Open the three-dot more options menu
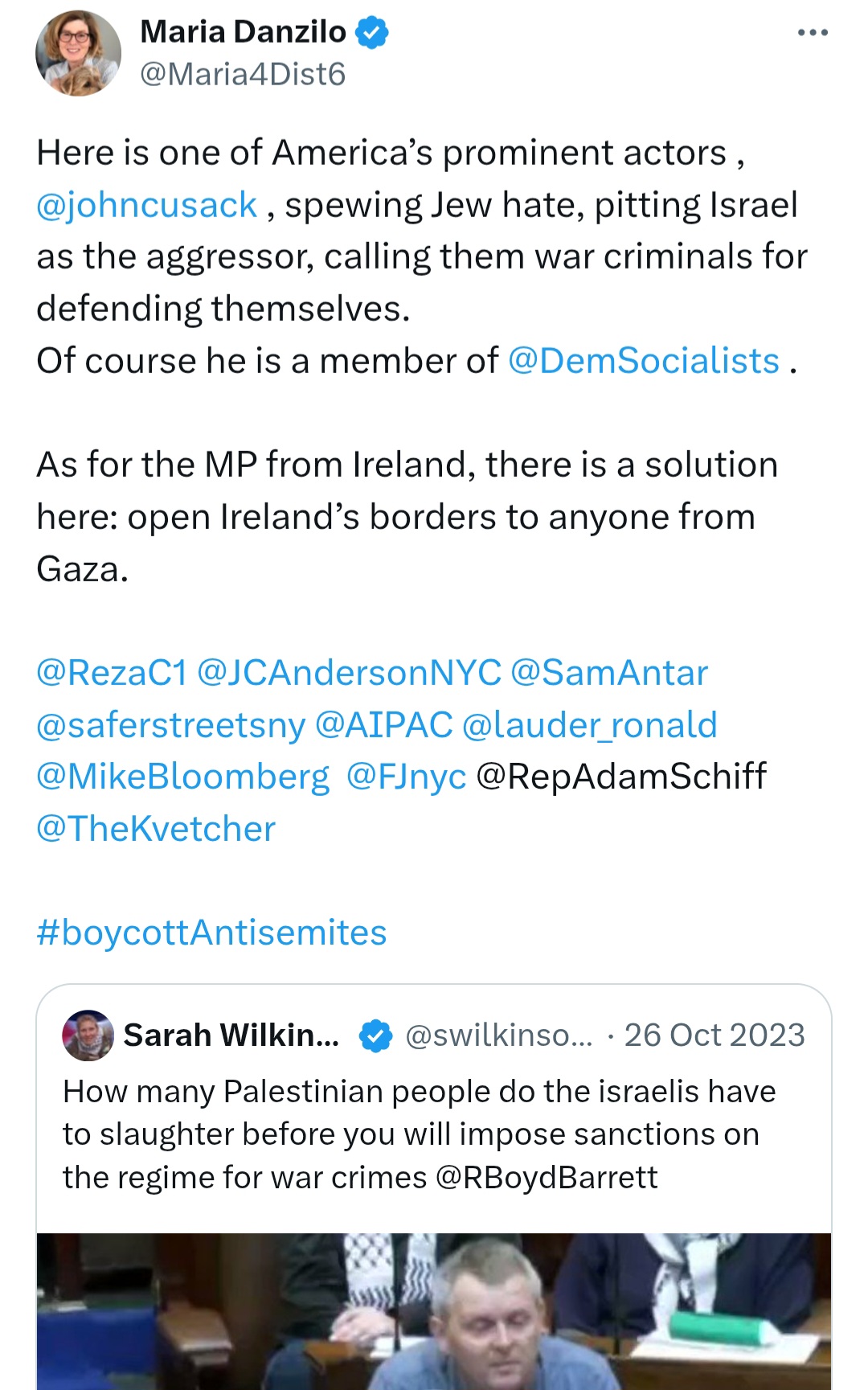Image resolution: width=868 pixels, height=1390 pixels. (x=813, y=33)
